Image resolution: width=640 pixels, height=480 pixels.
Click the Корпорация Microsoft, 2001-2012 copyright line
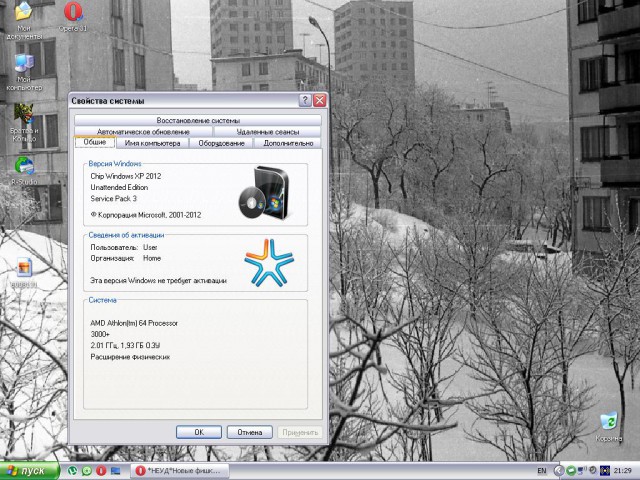pos(146,215)
